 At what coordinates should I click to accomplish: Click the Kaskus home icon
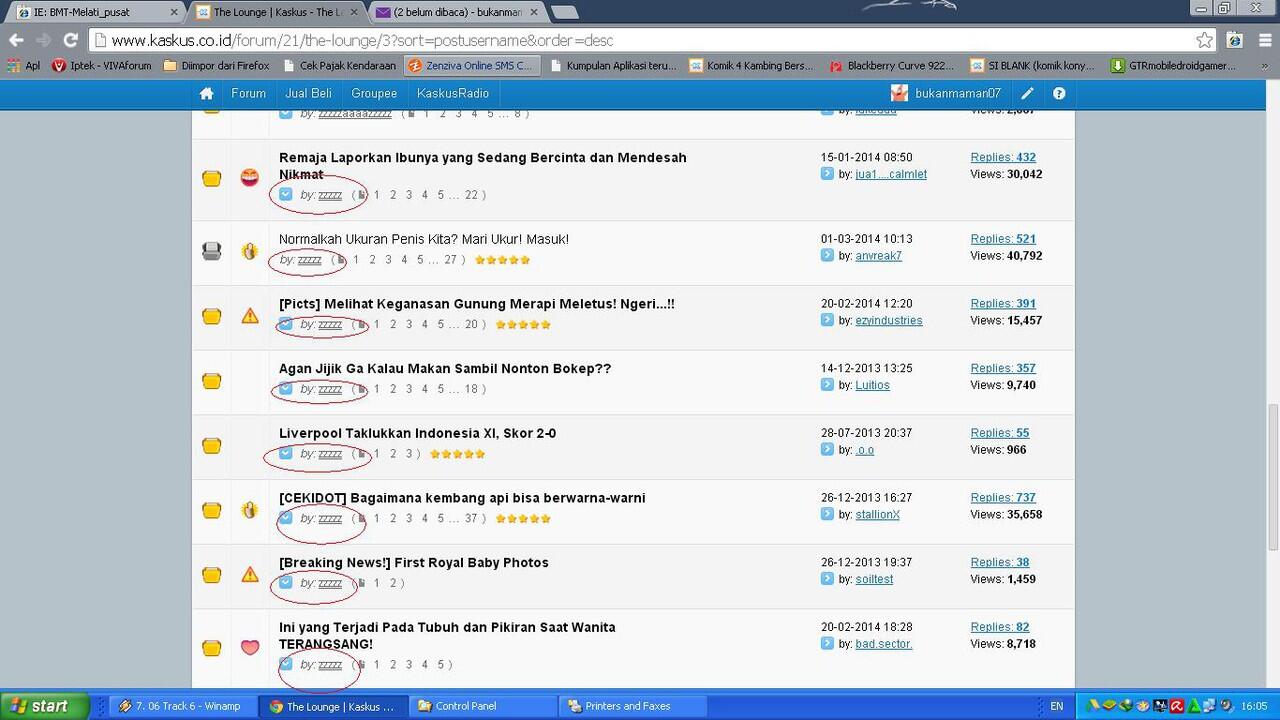pyautogui.click(x=206, y=93)
